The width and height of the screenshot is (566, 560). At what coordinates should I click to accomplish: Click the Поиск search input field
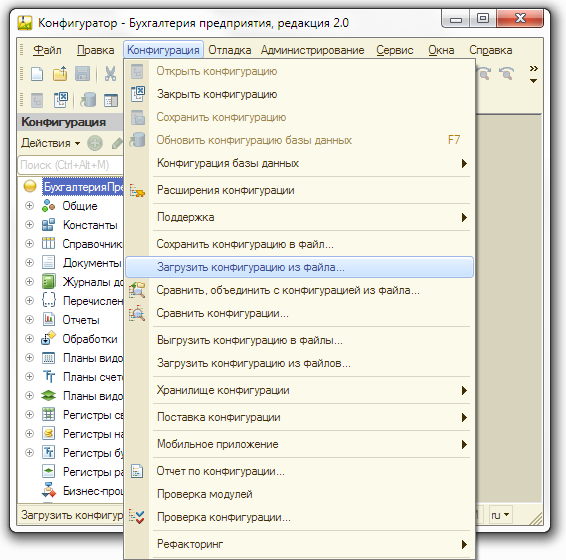(71, 165)
